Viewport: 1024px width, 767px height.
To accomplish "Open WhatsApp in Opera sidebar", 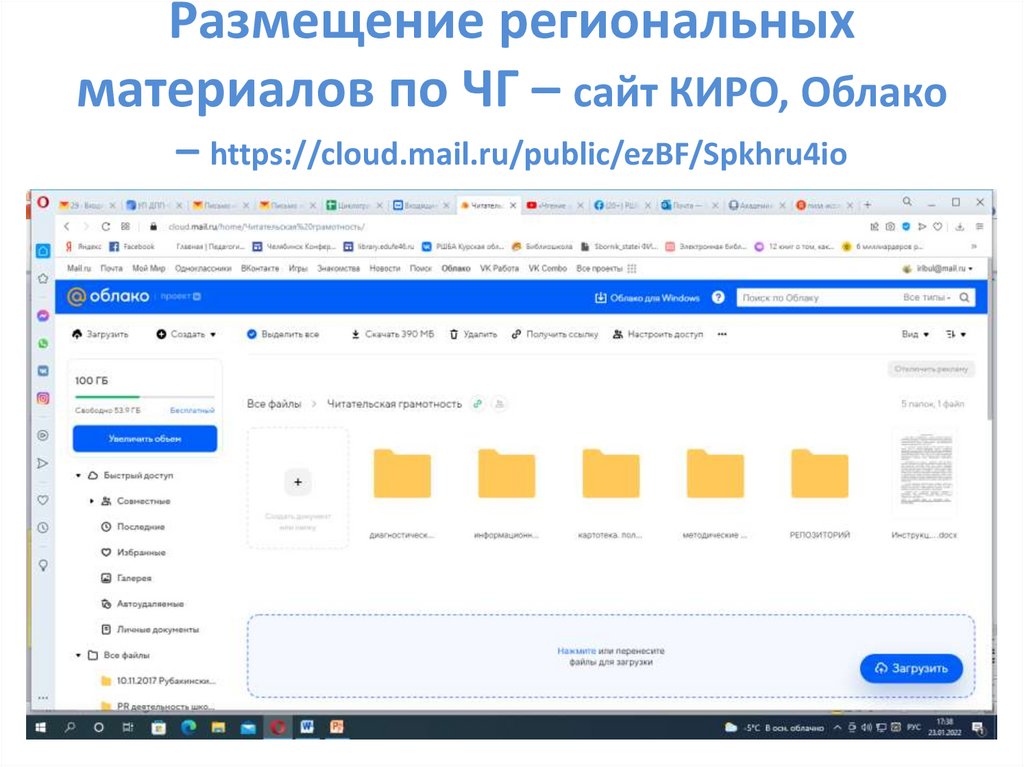I will pos(43,342).
